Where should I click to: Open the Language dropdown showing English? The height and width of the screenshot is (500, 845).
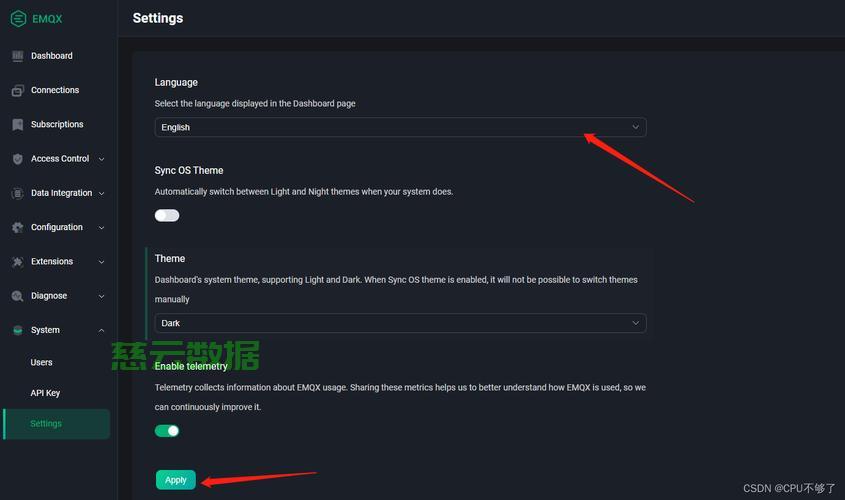point(400,127)
